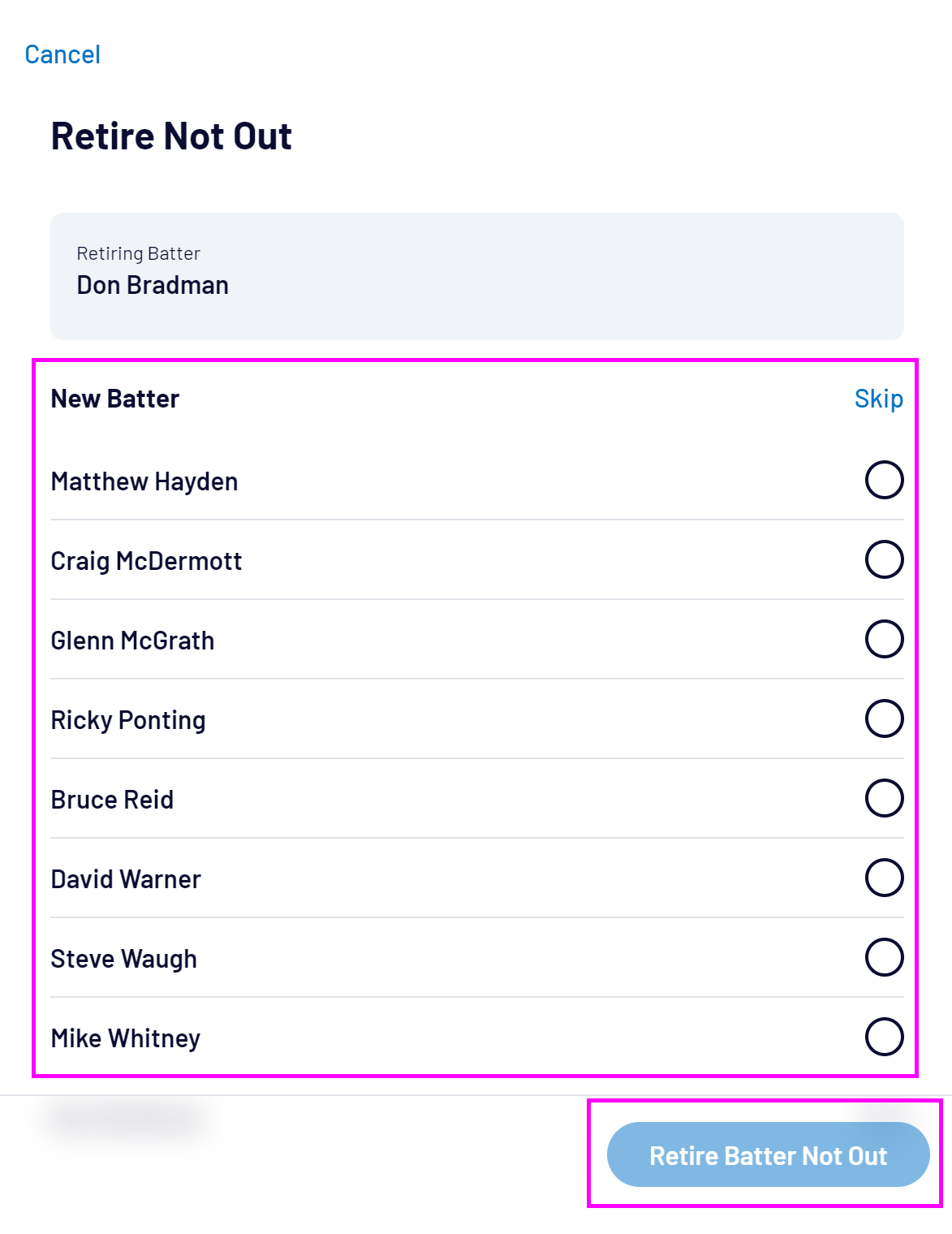Select Mike Whitney's radio button
The height and width of the screenshot is (1234, 952).
884,1037
